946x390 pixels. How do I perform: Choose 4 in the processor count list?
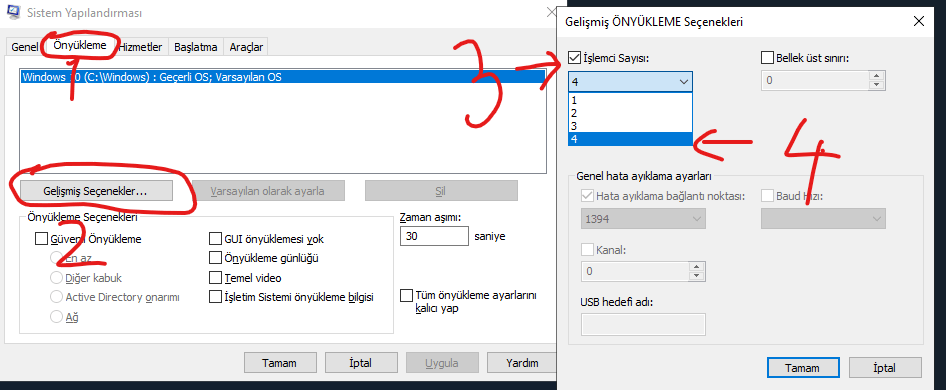tap(630, 139)
